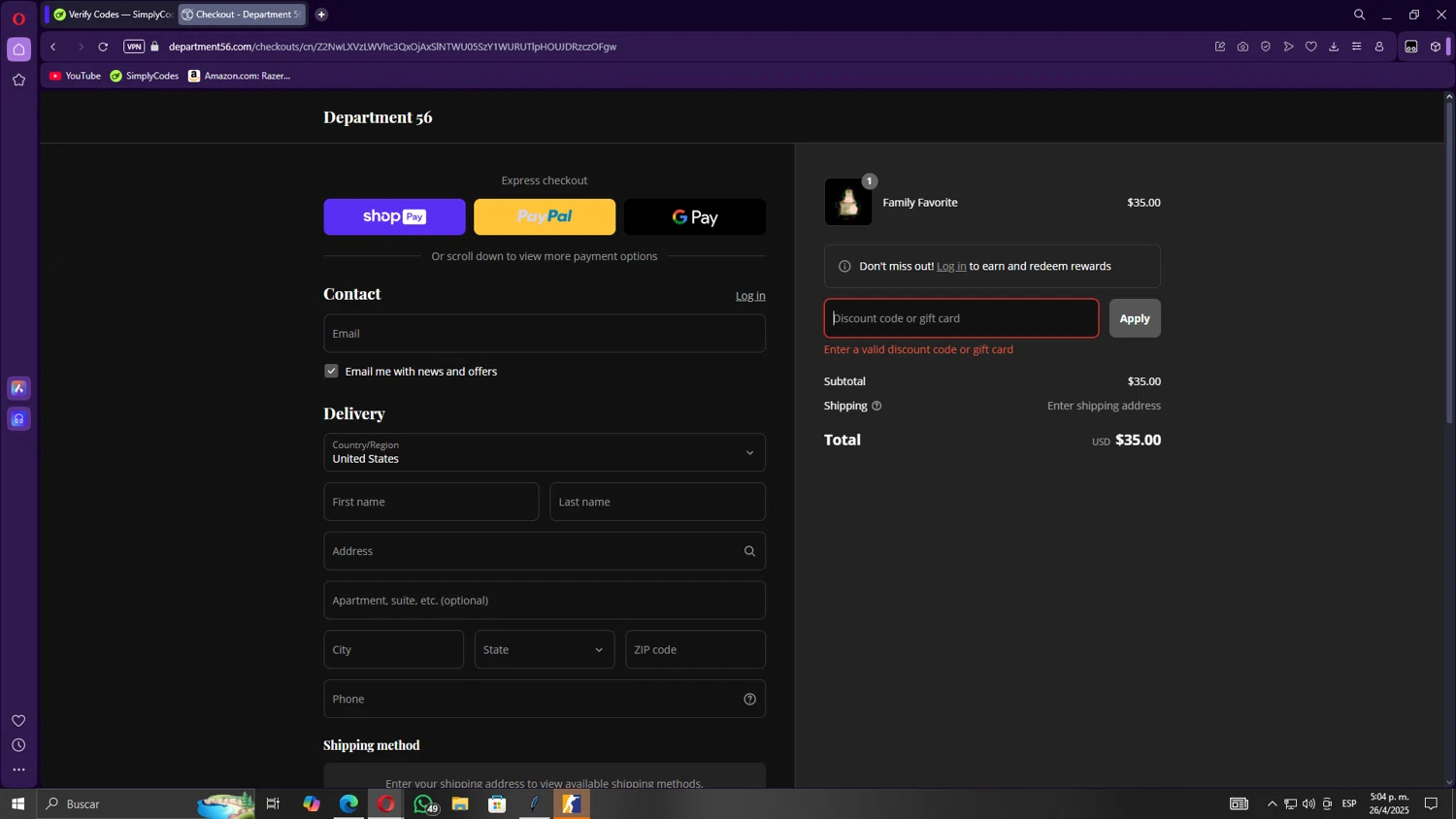
Task: Uncheck Email me with news and offers
Action: coord(331,372)
